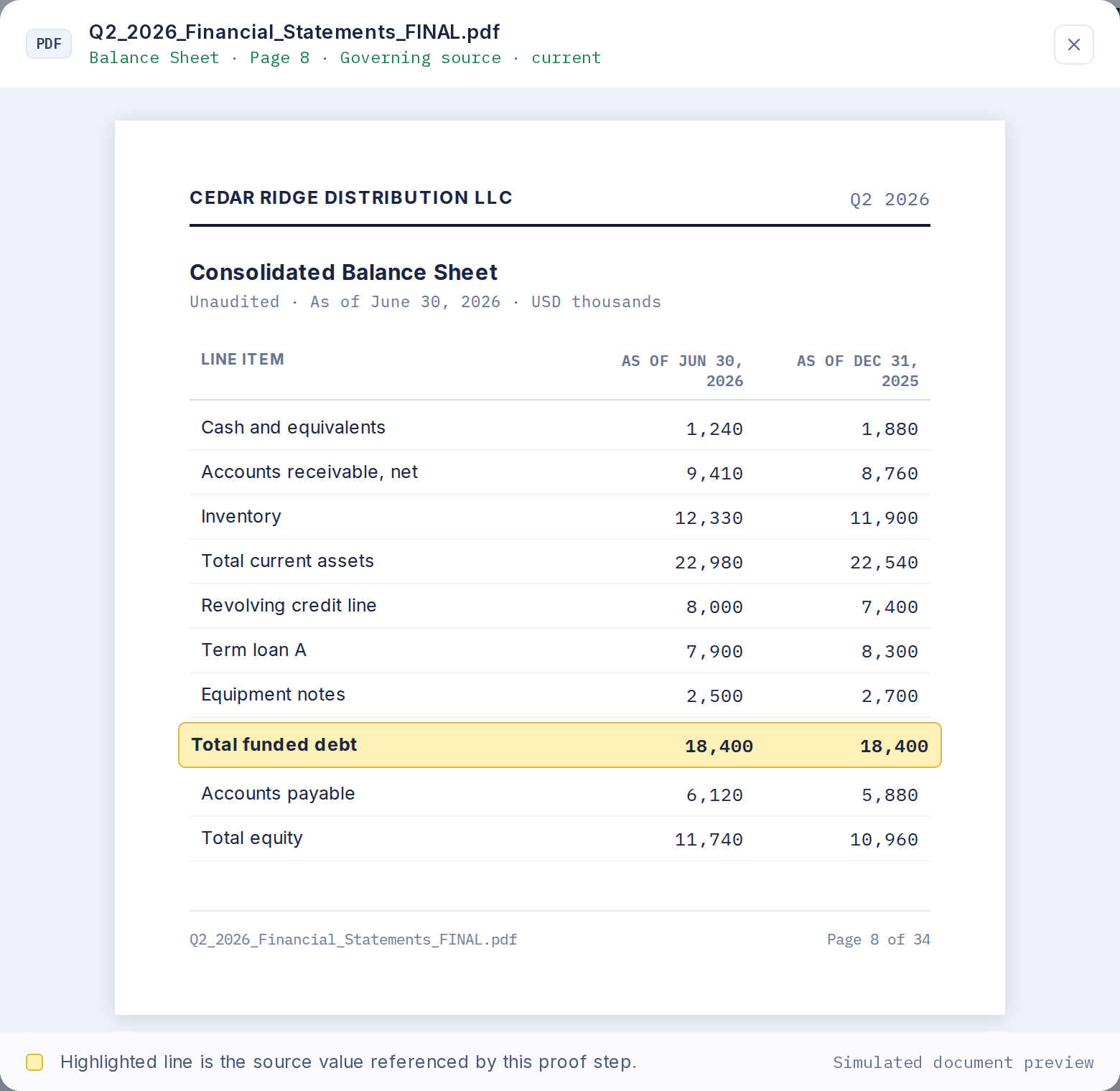1120x1091 pixels.
Task: Click the 11,900 inventory value
Action: tap(884, 518)
